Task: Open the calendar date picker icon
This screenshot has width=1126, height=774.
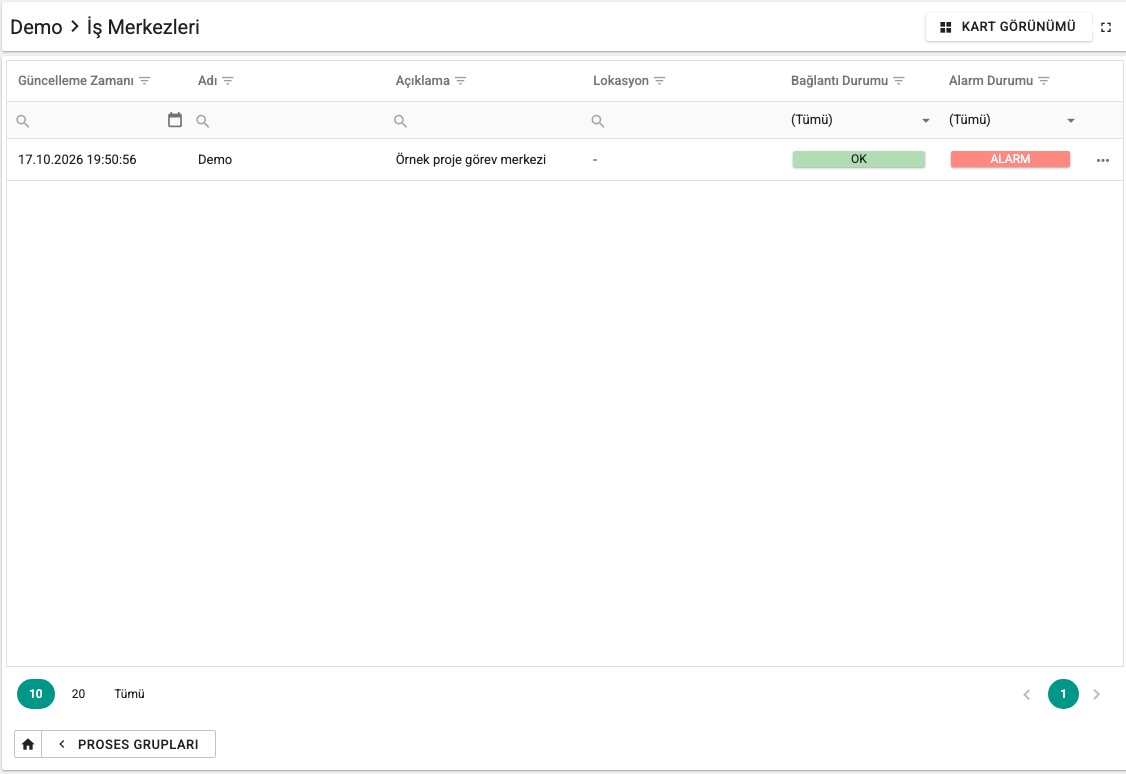Action: pyautogui.click(x=175, y=120)
